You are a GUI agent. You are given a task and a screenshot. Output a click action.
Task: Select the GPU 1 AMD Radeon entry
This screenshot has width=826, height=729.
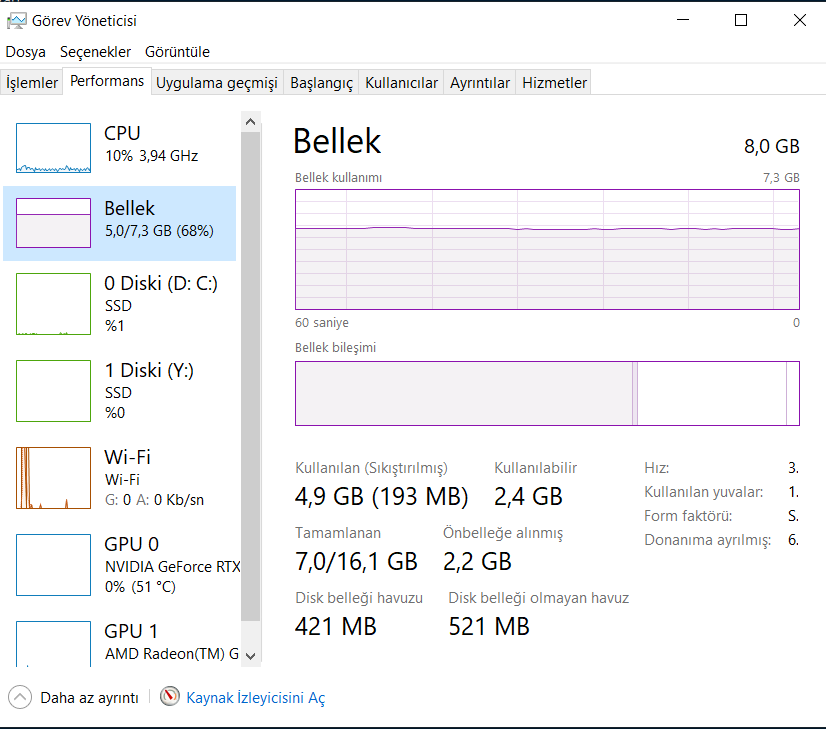click(170, 642)
